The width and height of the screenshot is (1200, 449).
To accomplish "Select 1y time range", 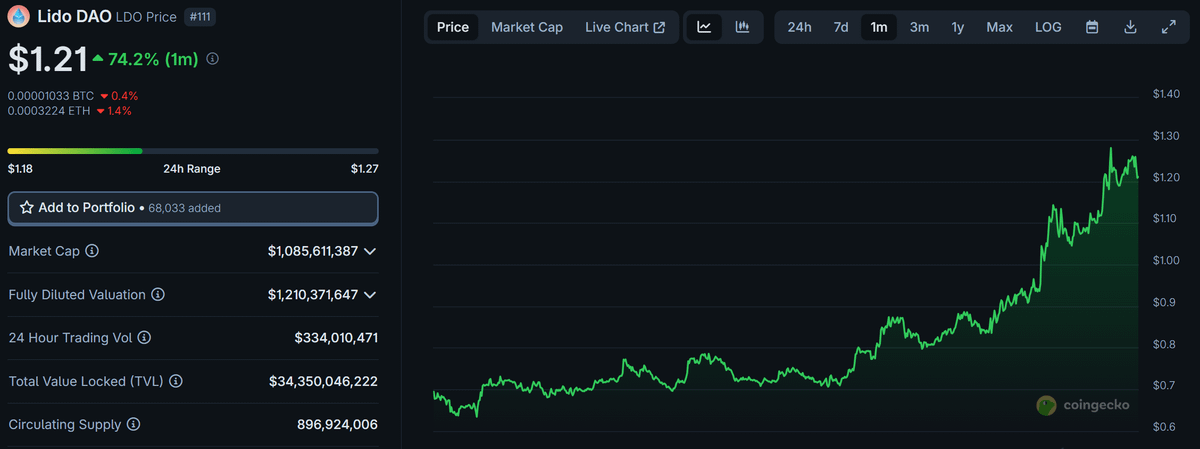I will click(958, 27).
